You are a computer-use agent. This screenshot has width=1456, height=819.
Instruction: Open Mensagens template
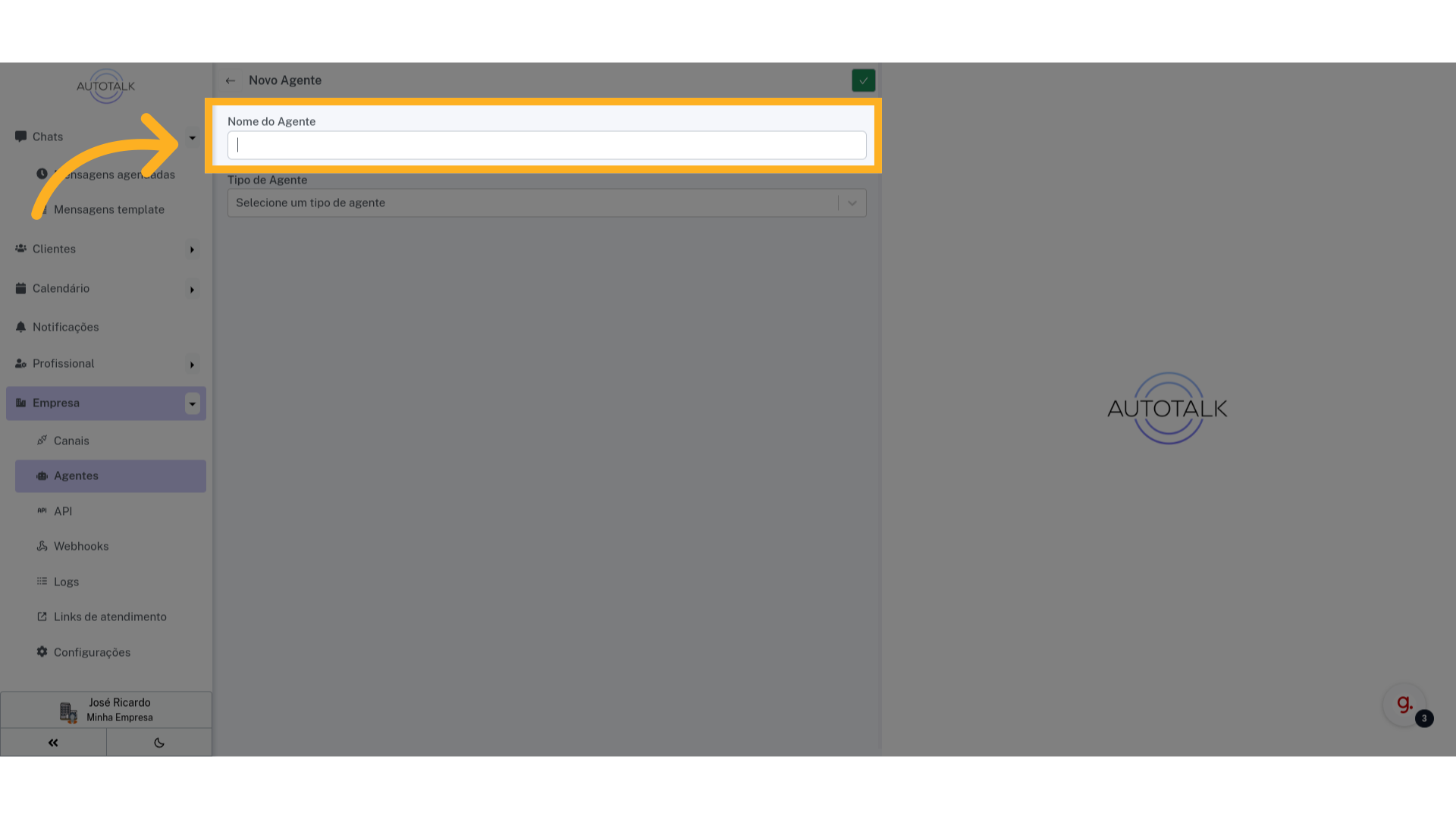point(109,209)
